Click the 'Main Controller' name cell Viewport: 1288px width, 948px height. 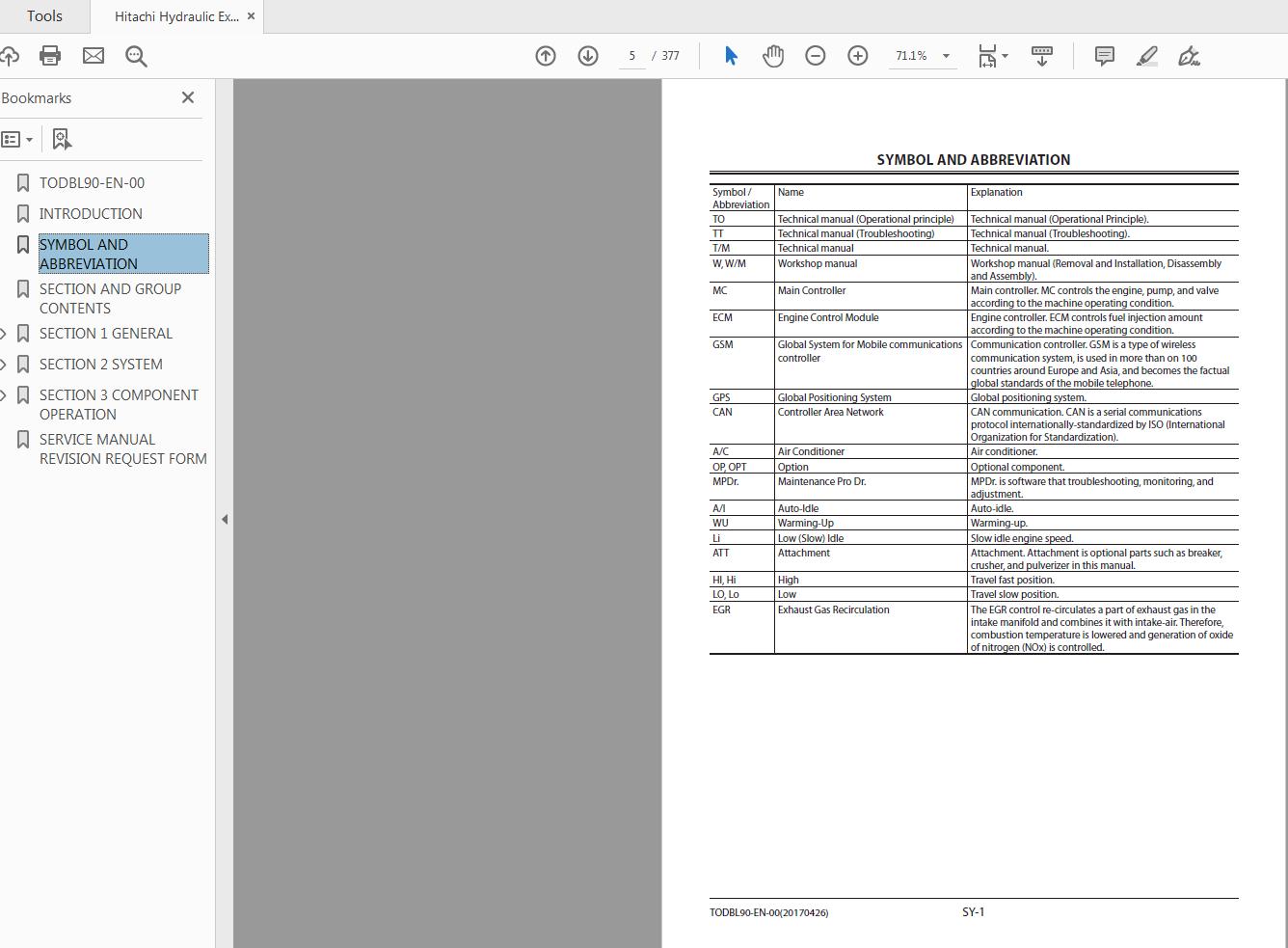812,290
